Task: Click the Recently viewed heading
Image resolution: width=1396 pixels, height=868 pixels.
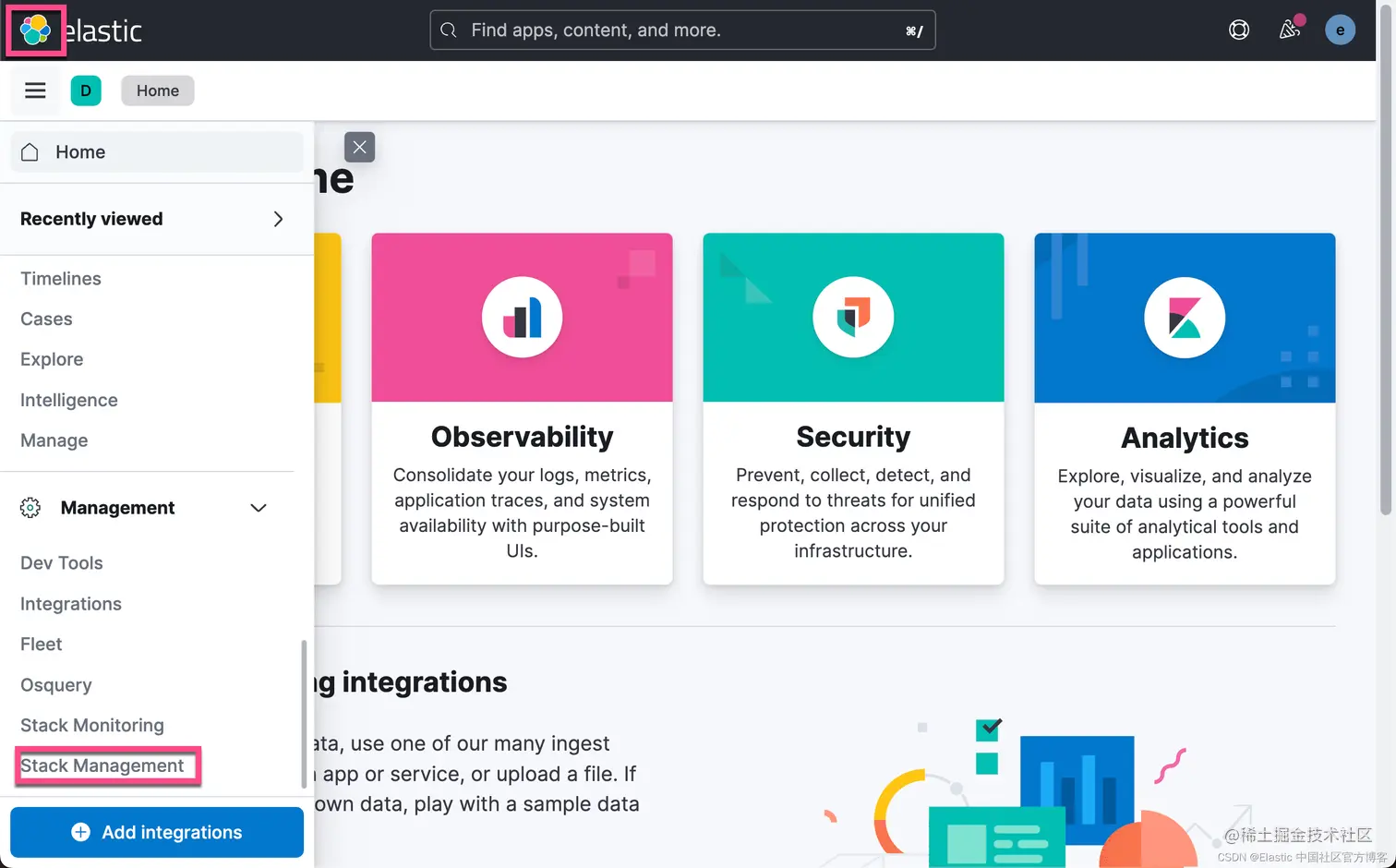Action: (x=91, y=219)
